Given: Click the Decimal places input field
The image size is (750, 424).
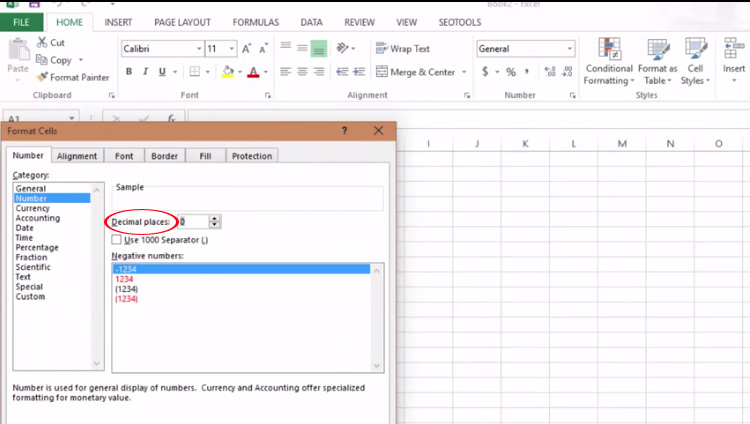Looking at the screenshot, I should point(194,222).
